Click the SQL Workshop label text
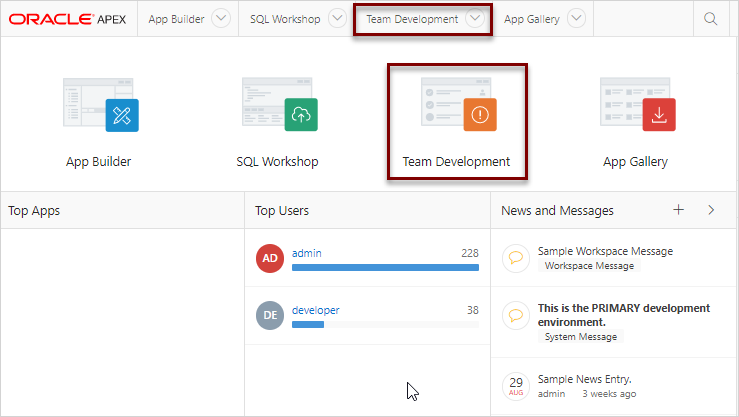The width and height of the screenshot is (739, 417). (x=277, y=162)
